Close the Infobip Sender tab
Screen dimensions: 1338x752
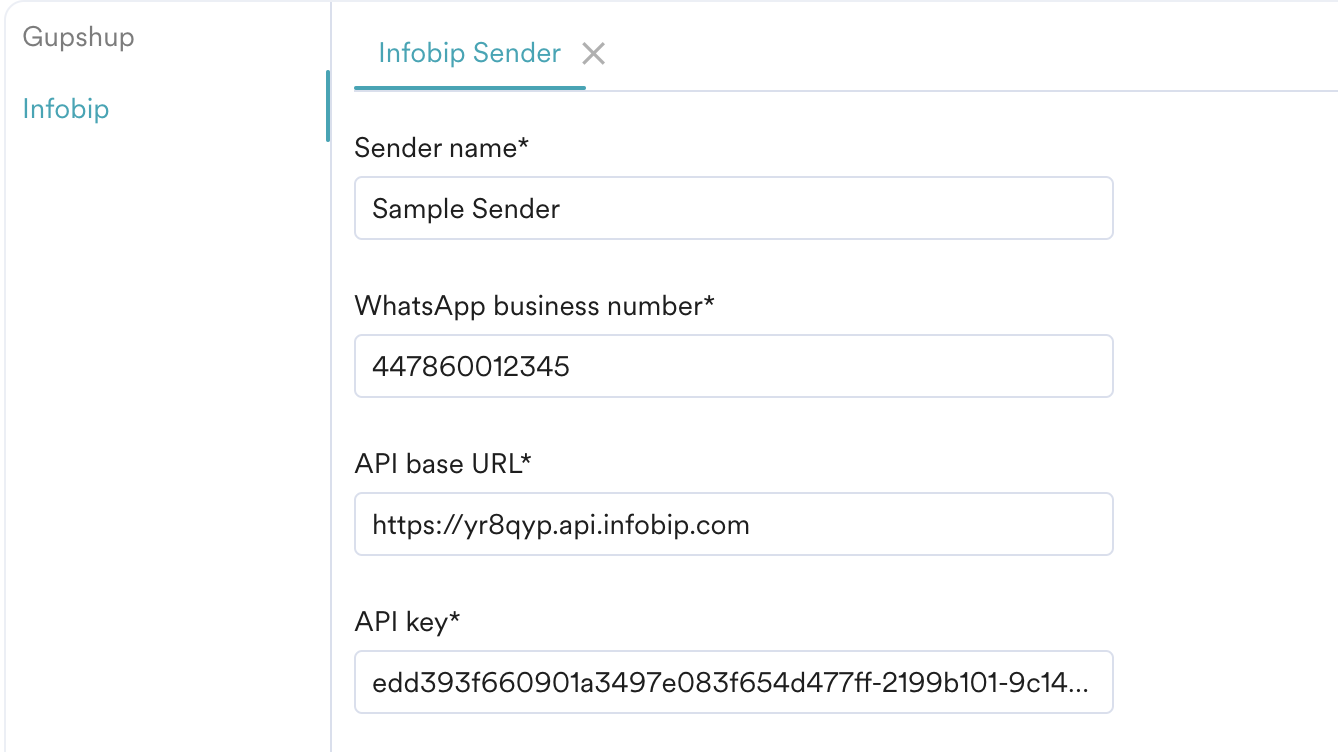594,54
